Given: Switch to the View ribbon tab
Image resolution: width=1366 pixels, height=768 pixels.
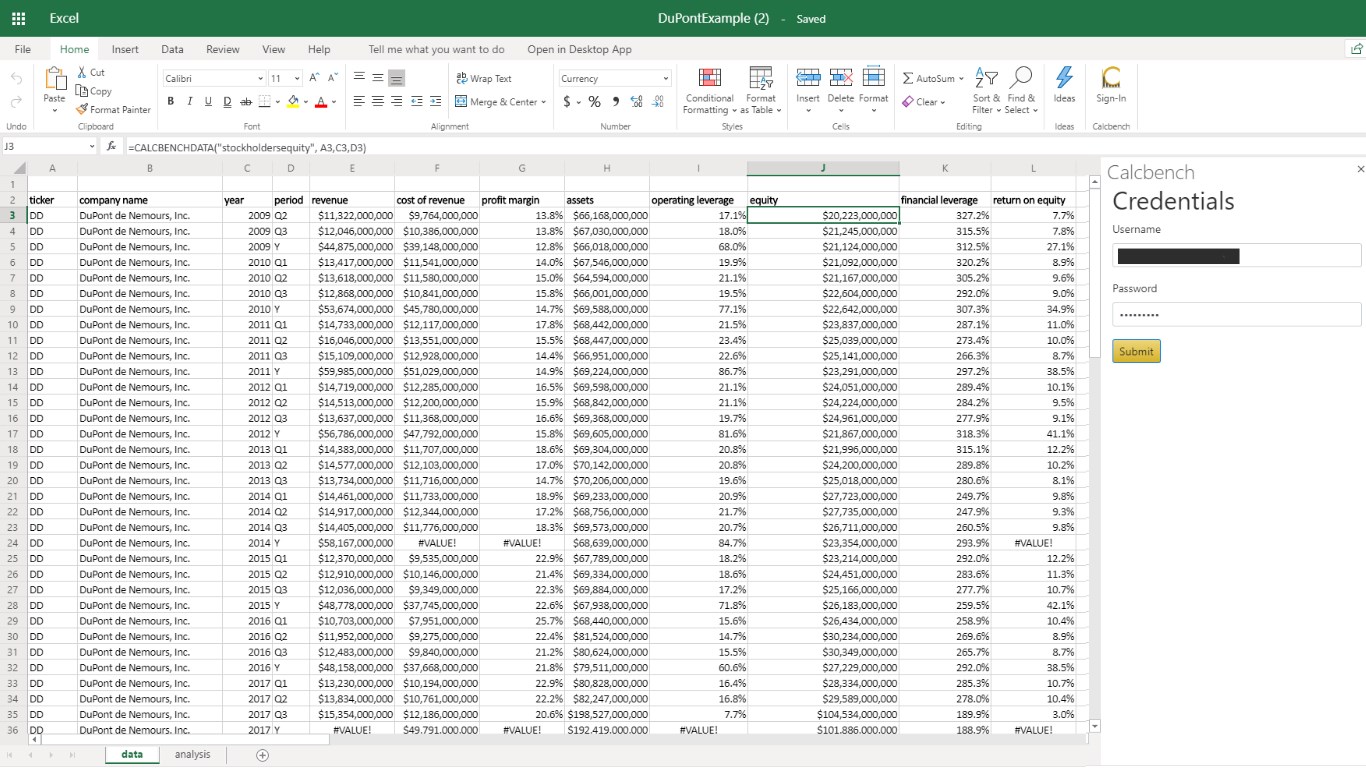Looking at the screenshot, I should point(274,49).
